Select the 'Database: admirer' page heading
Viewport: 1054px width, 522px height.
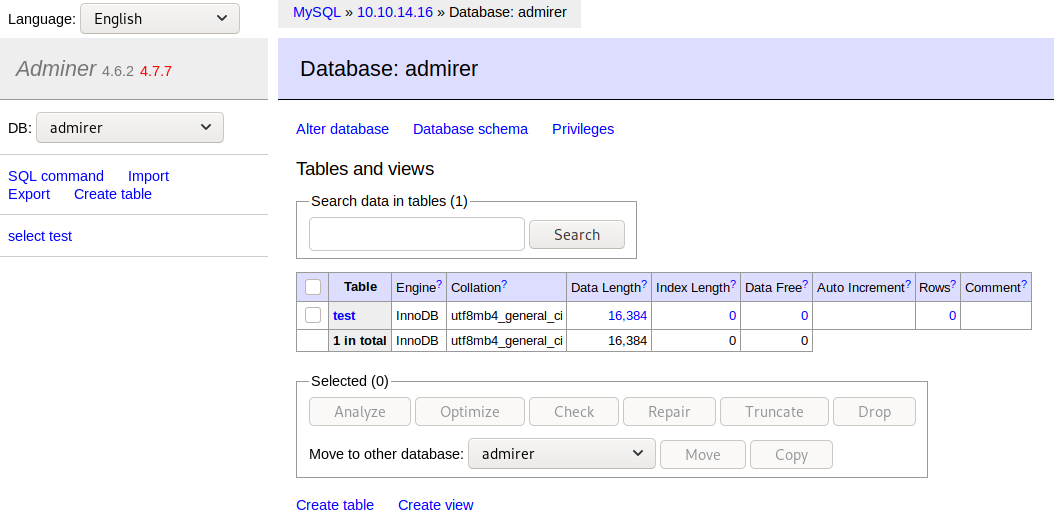pyautogui.click(x=389, y=69)
